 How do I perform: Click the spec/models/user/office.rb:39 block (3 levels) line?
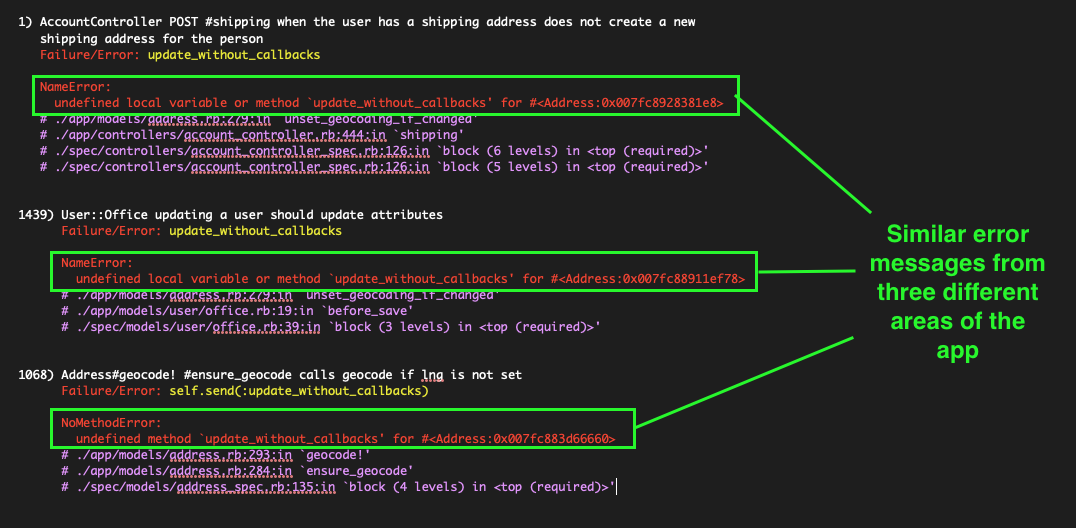(x=331, y=328)
